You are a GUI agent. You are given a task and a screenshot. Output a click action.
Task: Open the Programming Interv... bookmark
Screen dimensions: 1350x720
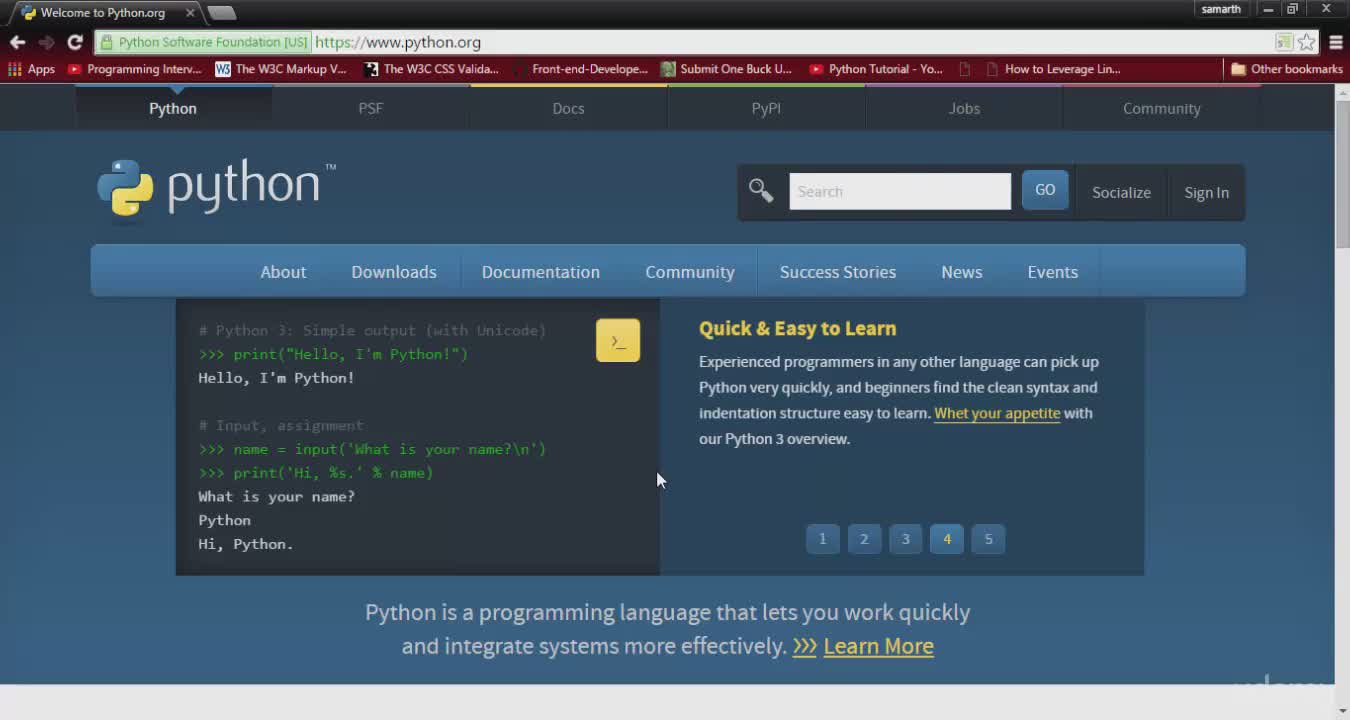tap(134, 69)
